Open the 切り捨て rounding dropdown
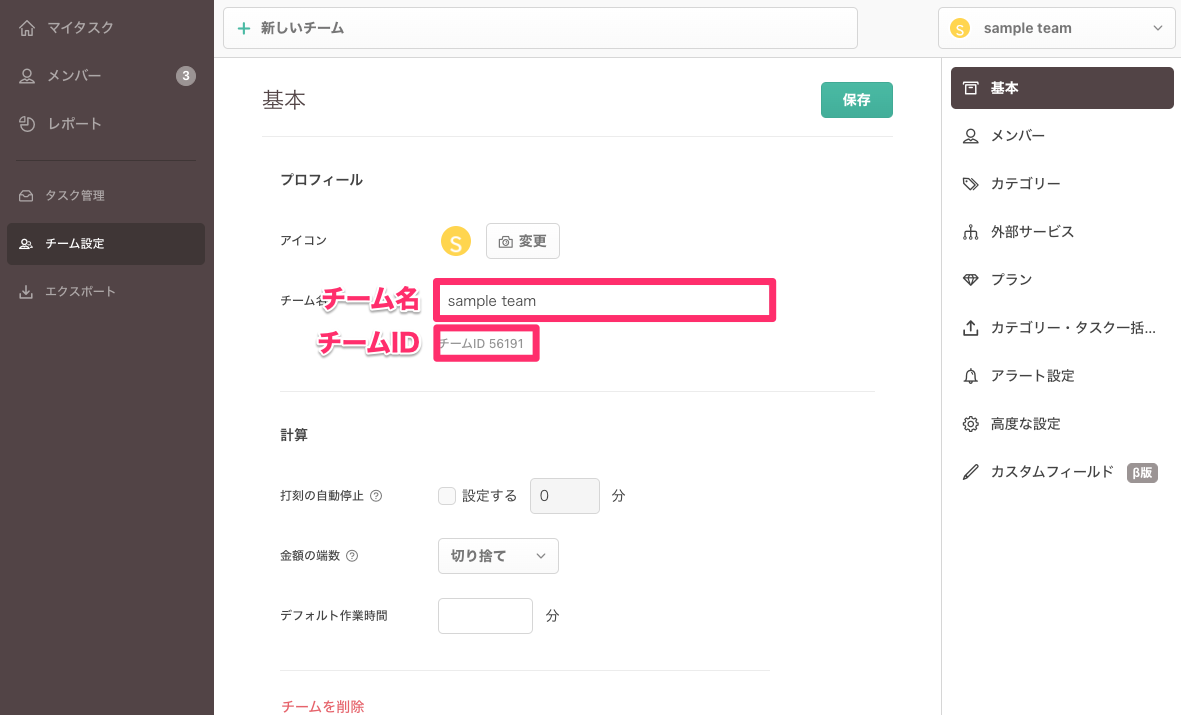Image resolution: width=1181 pixels, height=715 pixels. coord(498,556)
